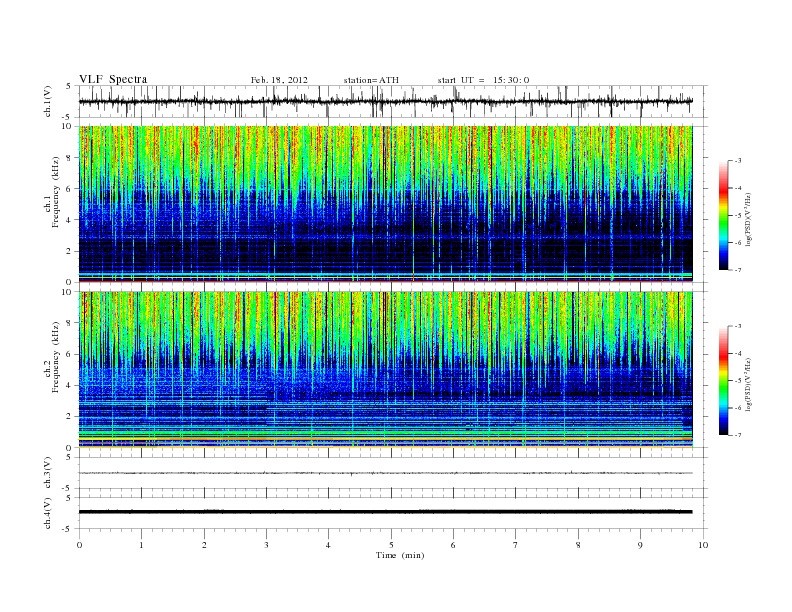Click the ch.2 log(PSD) color bar label
This screenshot has width=792, height=612.
pyautogui.click(x=748, y=384)
